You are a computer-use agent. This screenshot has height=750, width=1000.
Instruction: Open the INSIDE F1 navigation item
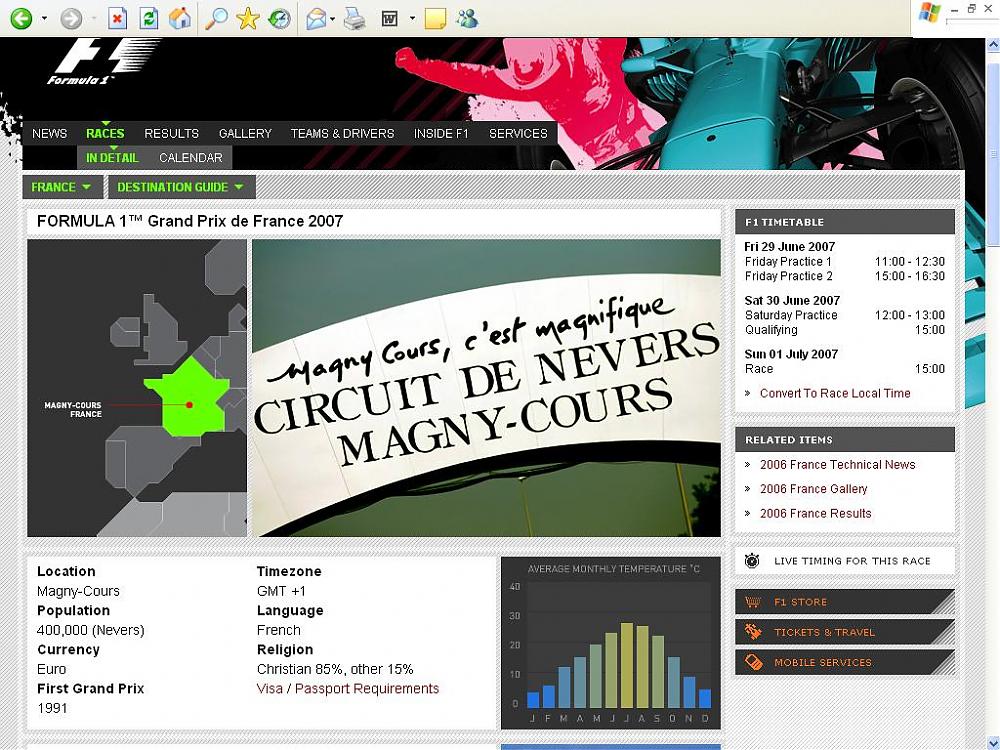pyautogui.click(x=441, y=133)
